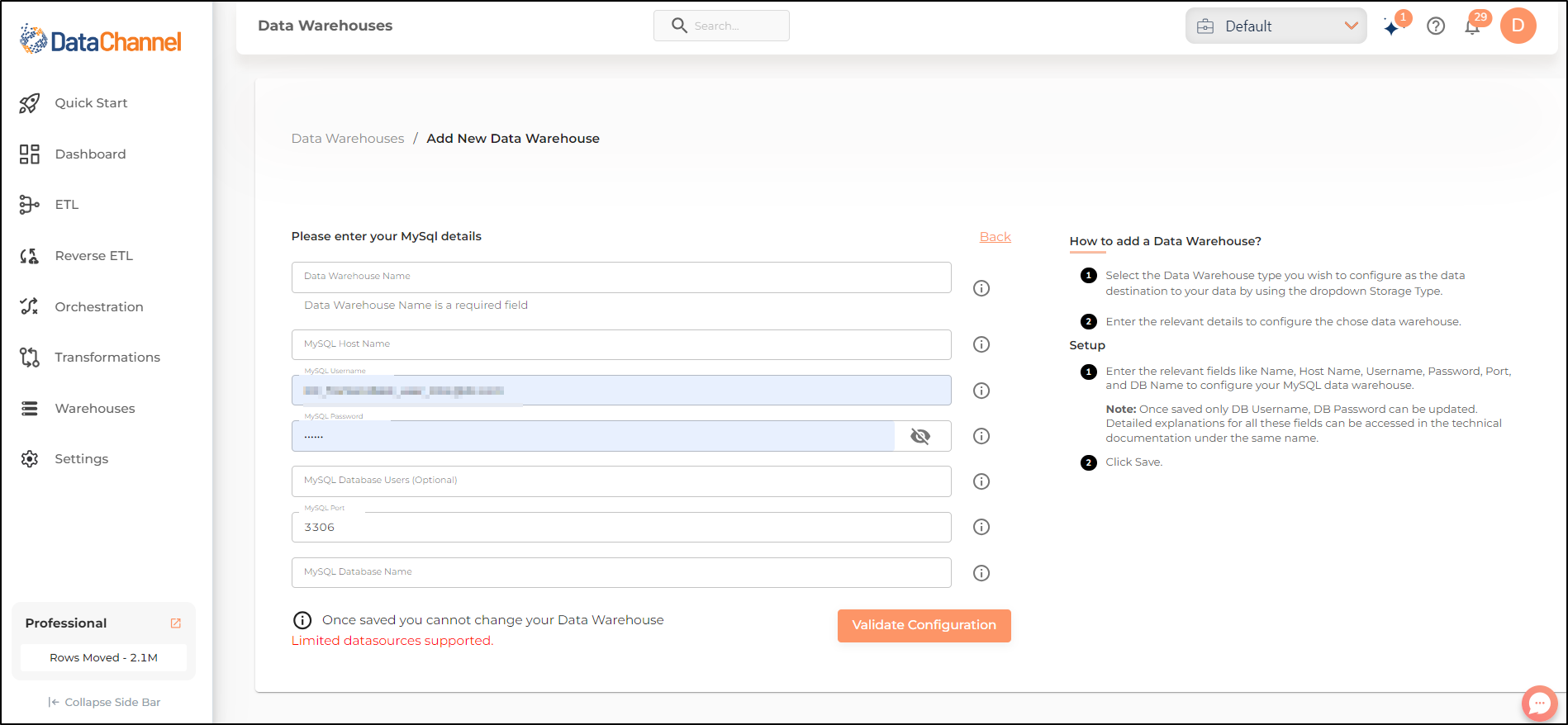Focus the MySQL Username field
The height and width of the screenshot is (725, 1568).
coord(621,390)
